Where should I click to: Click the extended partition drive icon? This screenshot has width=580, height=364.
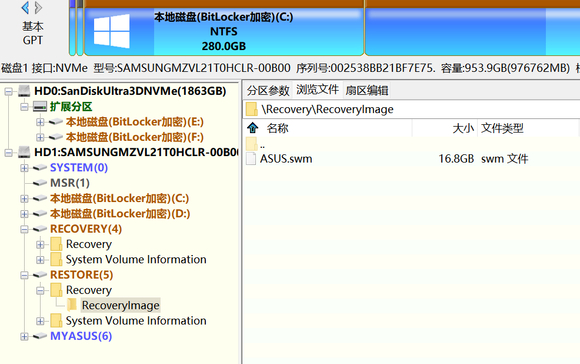click(40, 107)
